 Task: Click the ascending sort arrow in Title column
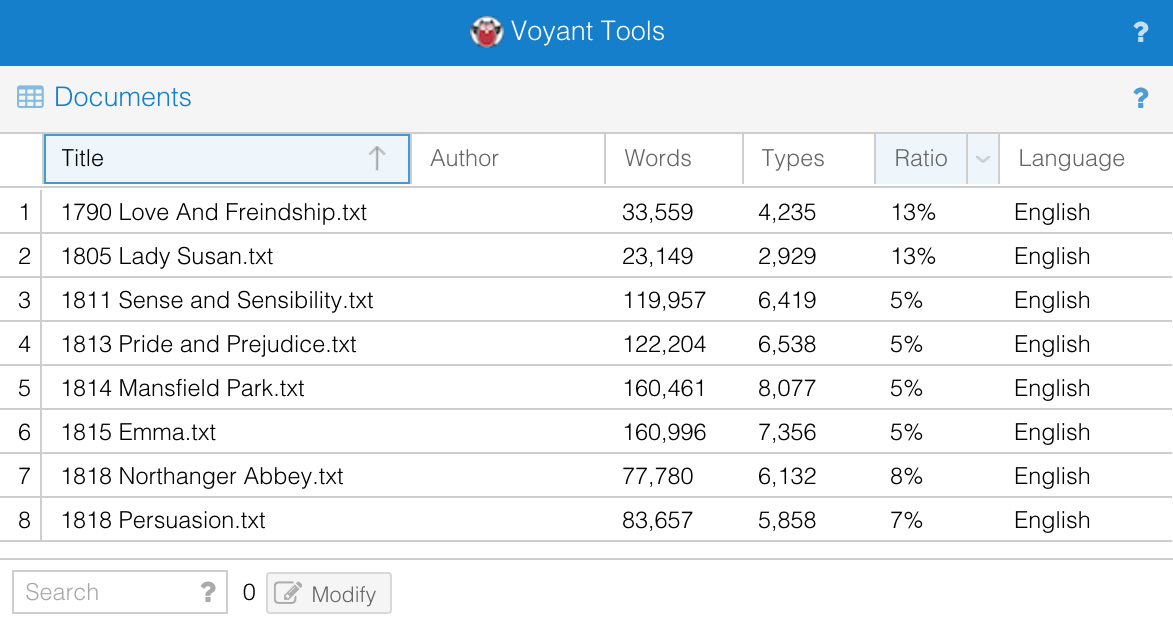click(x=378, y=158)
